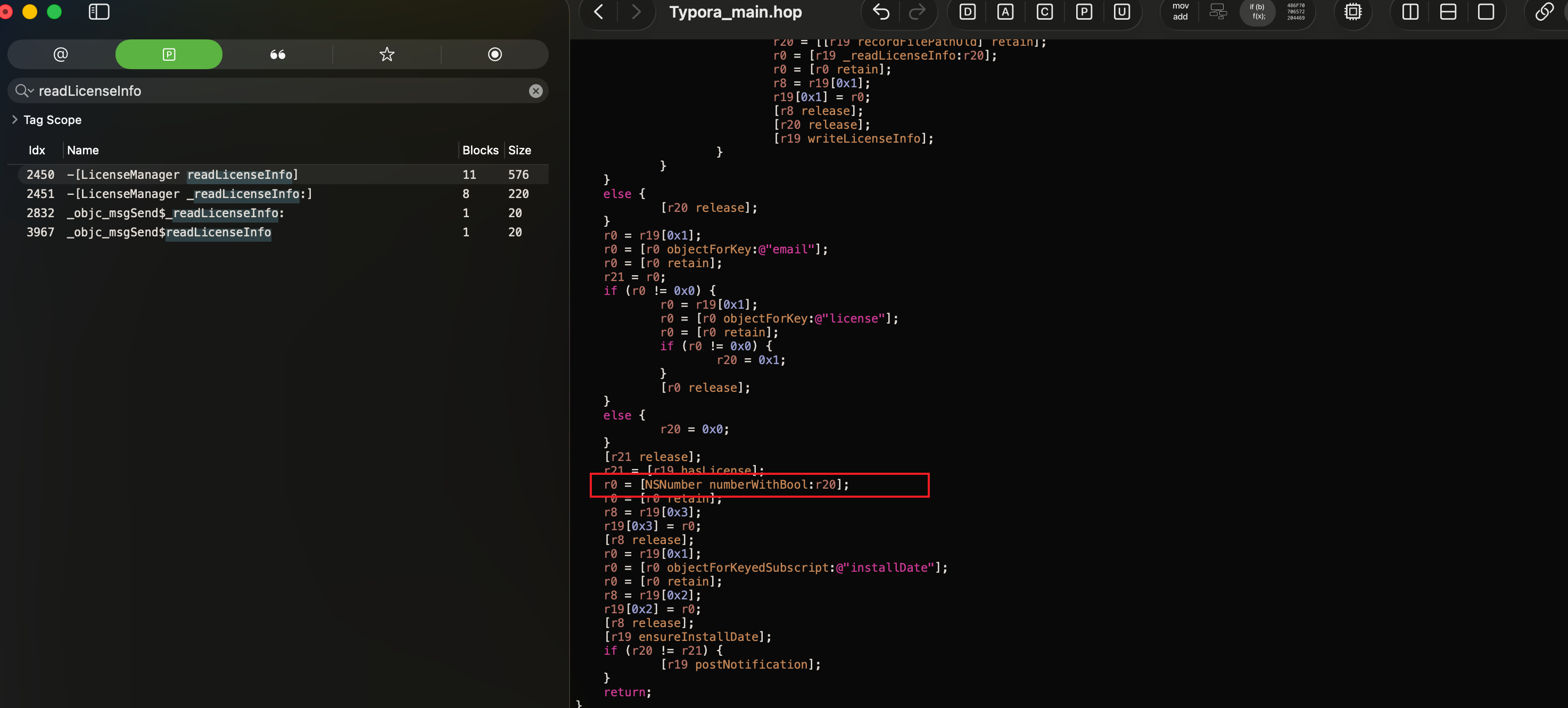
Task: Open the search options magnifier dropdown
Action: tap(24, 90)
